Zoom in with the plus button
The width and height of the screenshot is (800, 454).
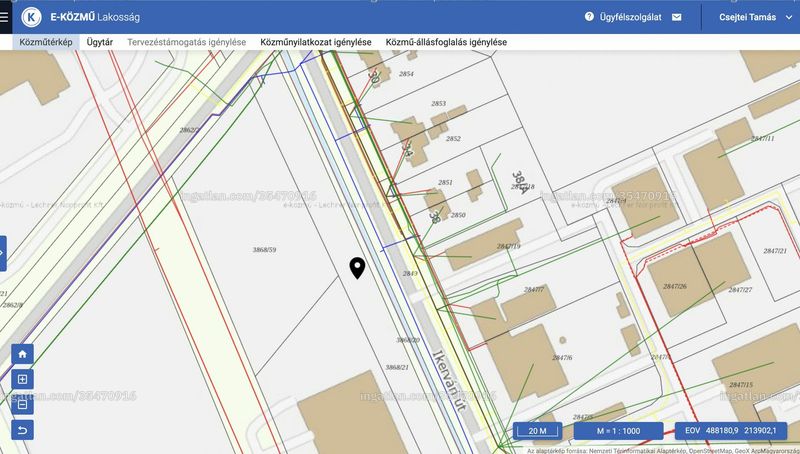pos(22,379)
